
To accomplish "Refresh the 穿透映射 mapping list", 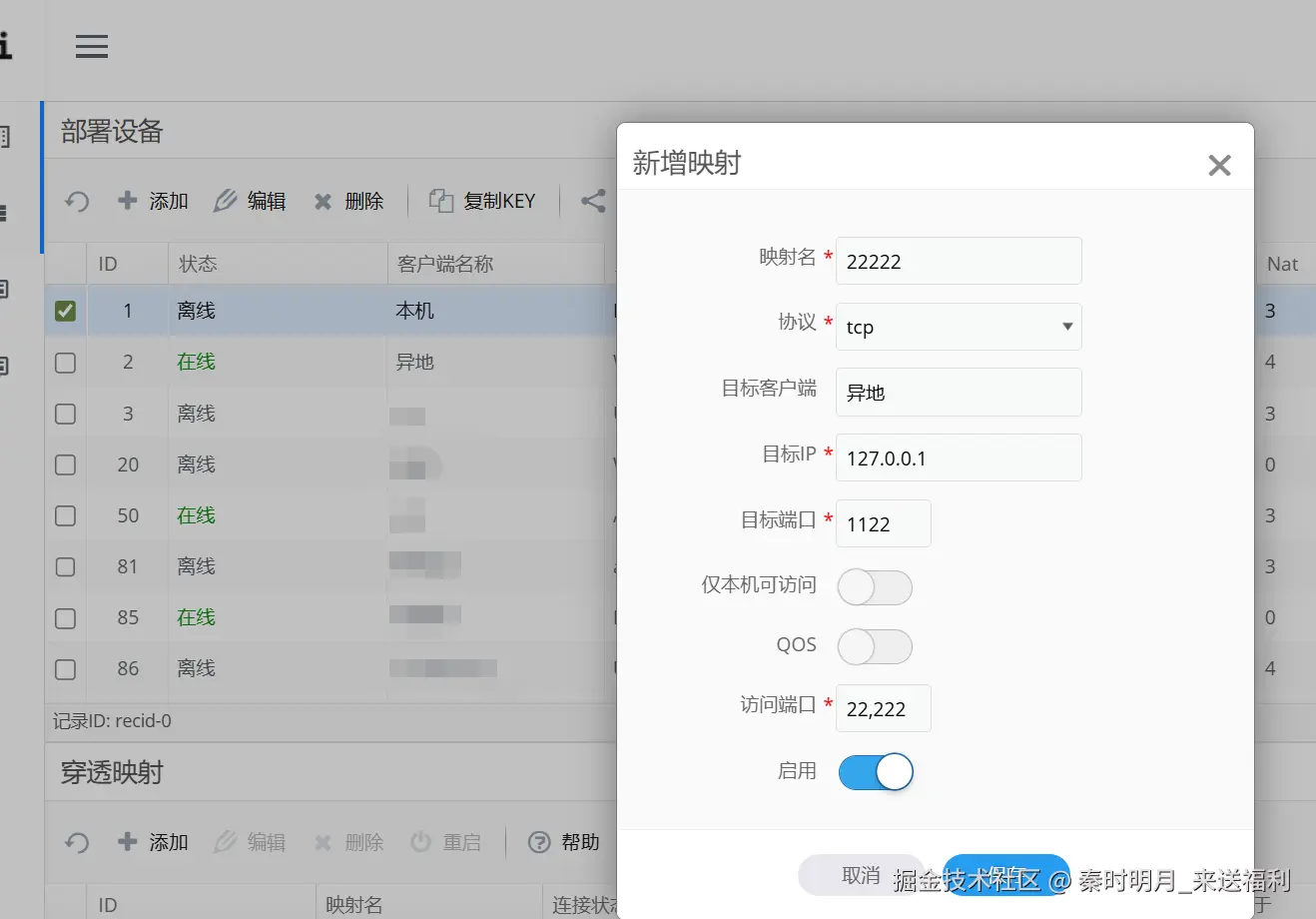I will click(x=77, y=843).
